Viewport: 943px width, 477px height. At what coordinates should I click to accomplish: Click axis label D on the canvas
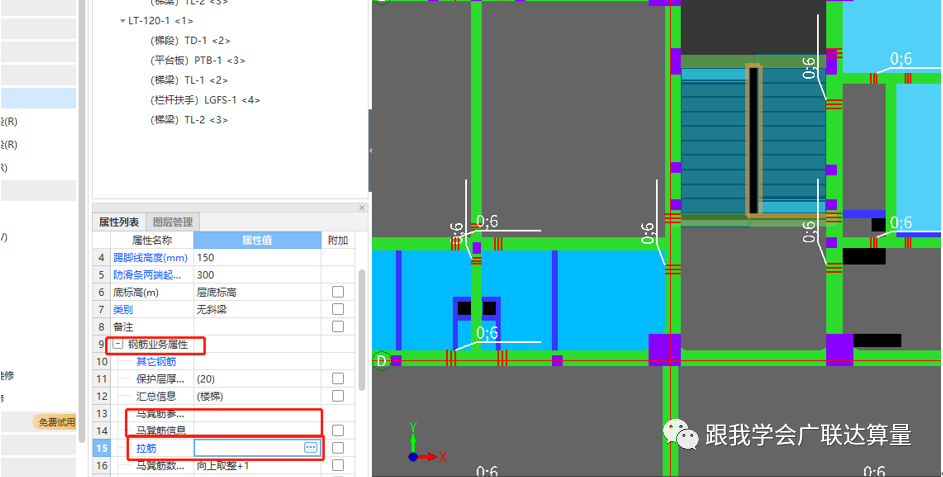coord(381,361)
